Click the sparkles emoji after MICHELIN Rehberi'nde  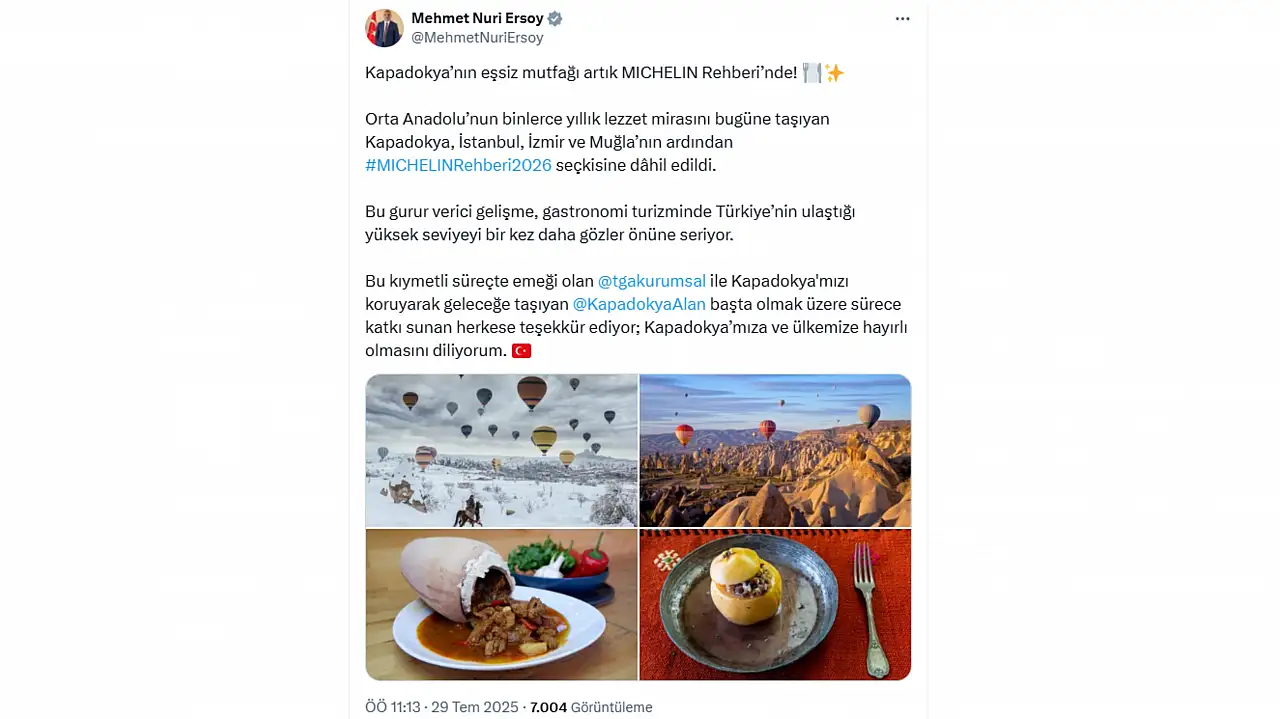pos(834,73)
